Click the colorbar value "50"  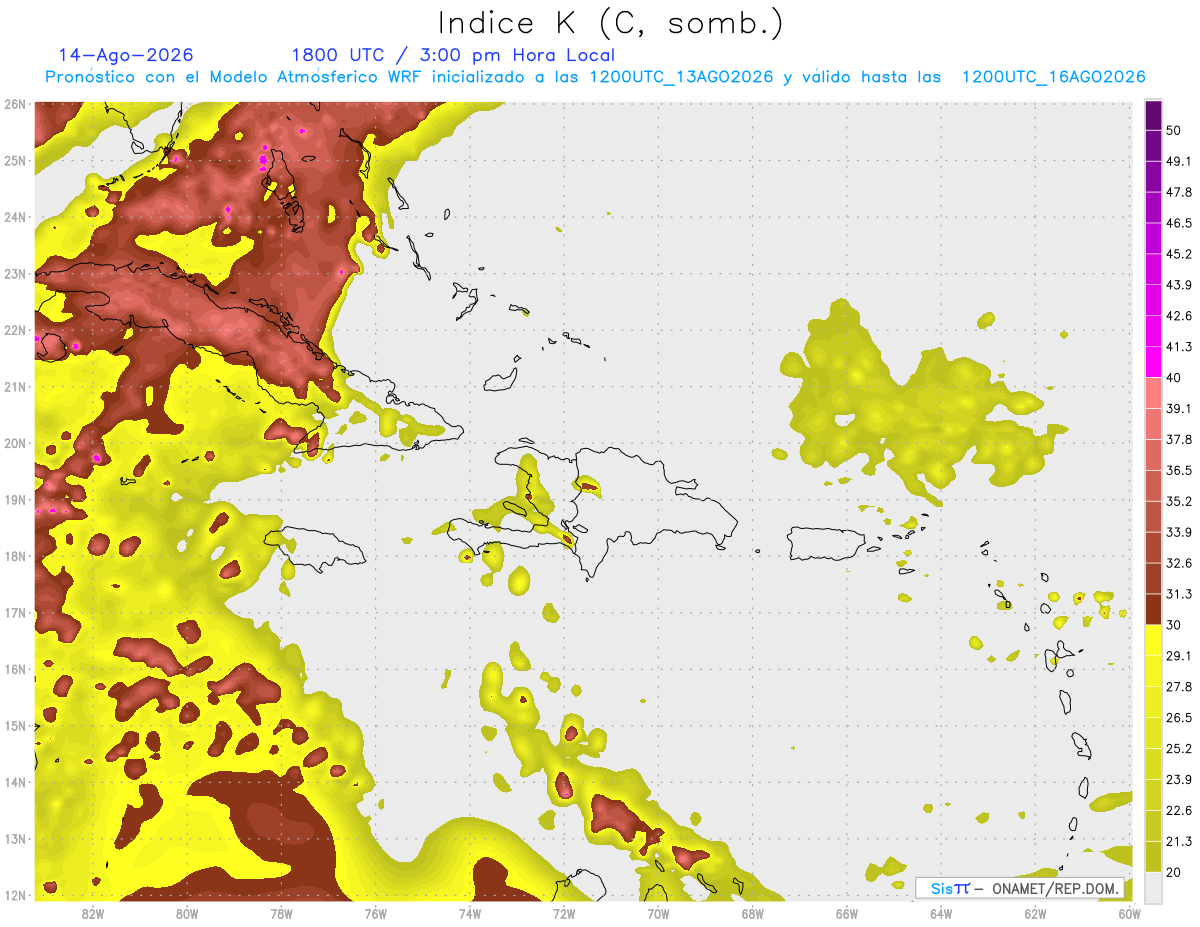[x=1175, y=130]
